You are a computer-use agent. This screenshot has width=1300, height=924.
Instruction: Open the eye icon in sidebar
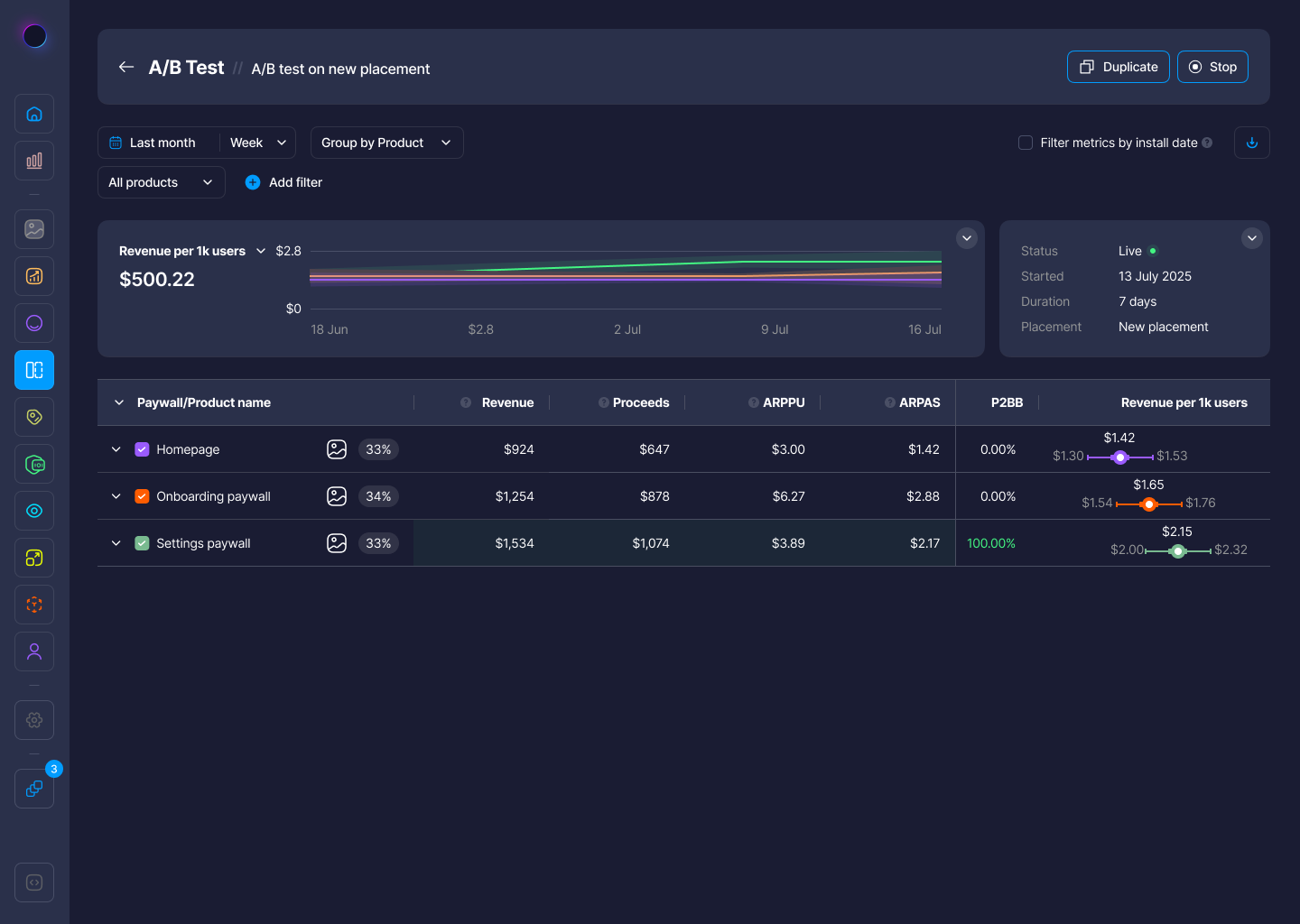34,511
